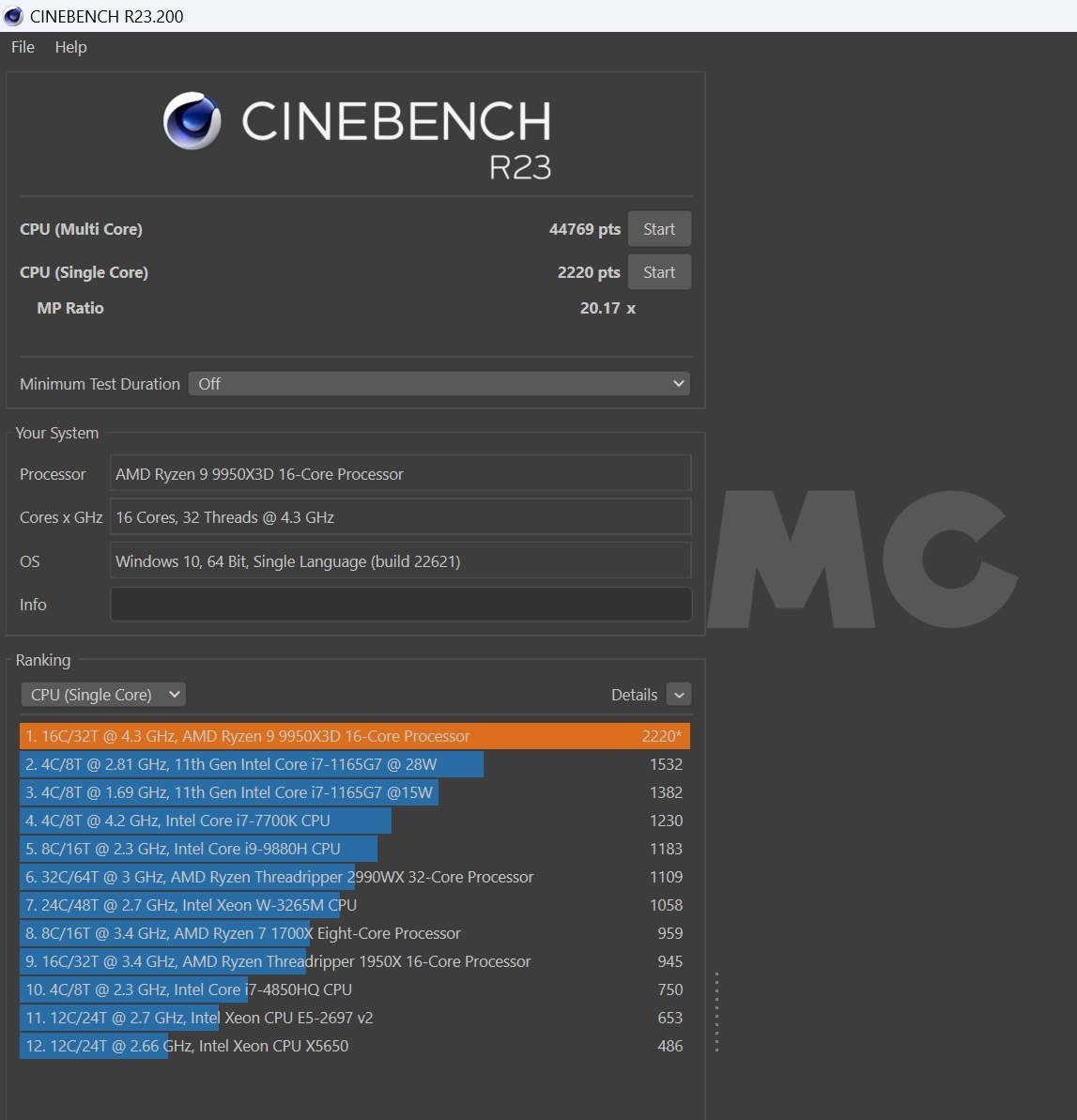Click the Cores x GHz field
Viewport: 1077px width, 1120px height.
tap(400, 517)
